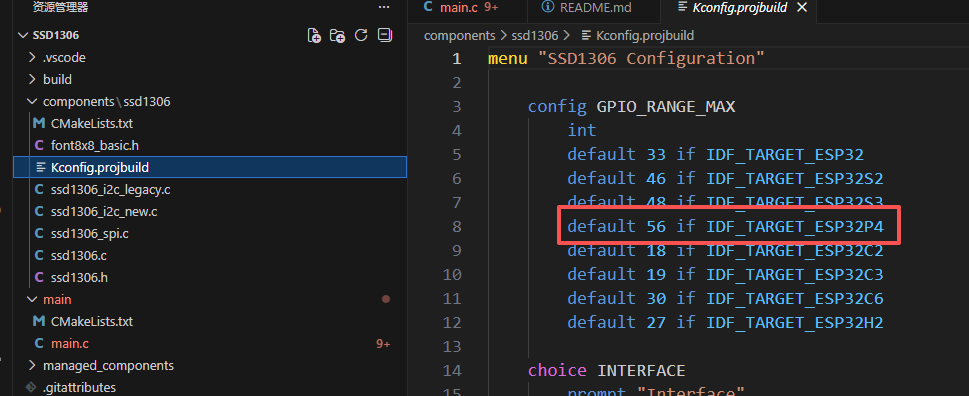Click line number 14 in the gutter
969x396 pixels.
tap(453, 371)
